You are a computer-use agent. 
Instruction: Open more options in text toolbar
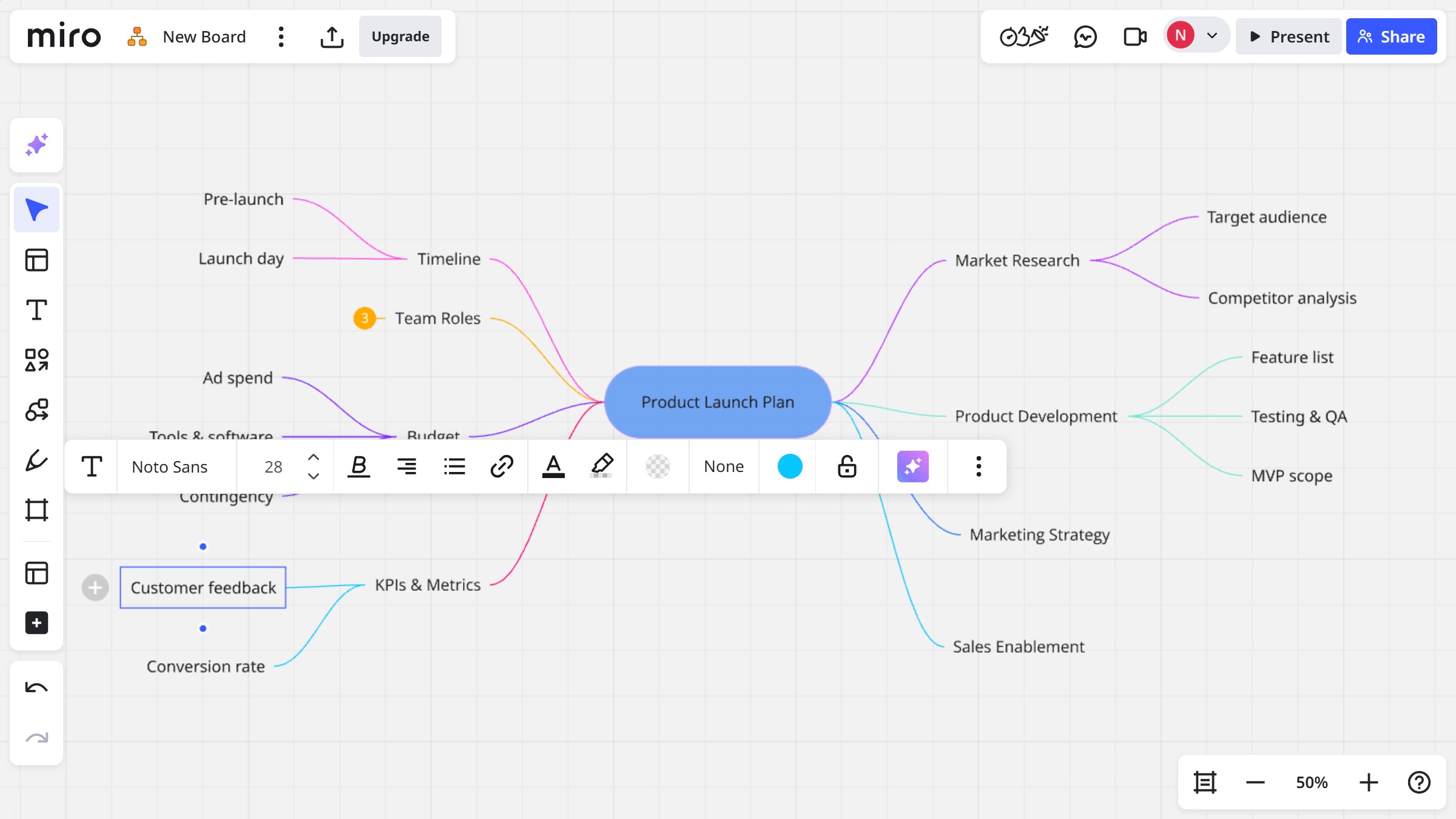(978, 467)
